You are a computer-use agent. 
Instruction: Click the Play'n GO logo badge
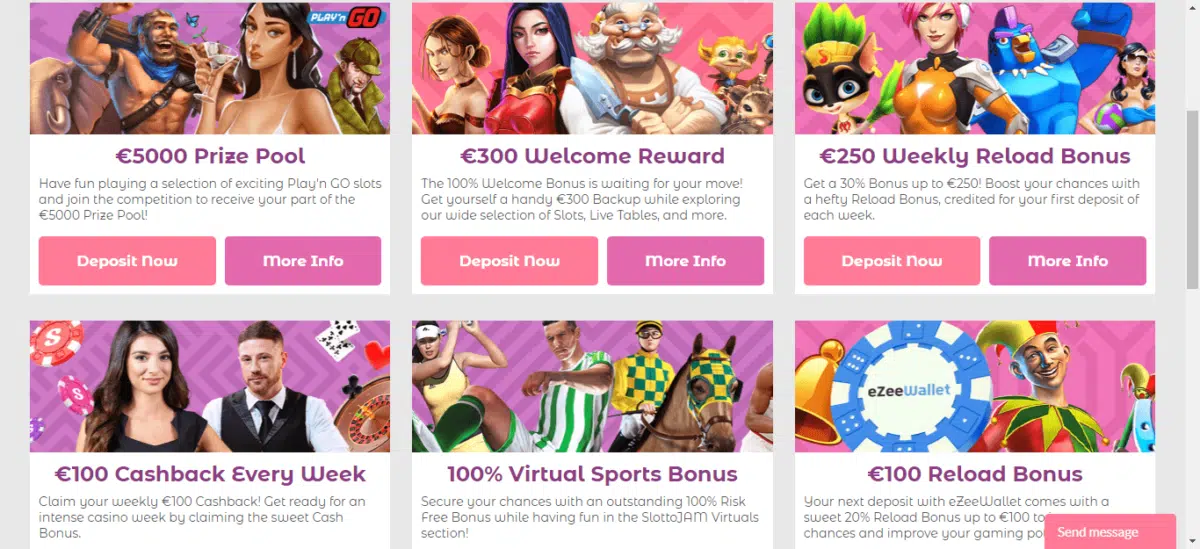click(x=359, y=18)
